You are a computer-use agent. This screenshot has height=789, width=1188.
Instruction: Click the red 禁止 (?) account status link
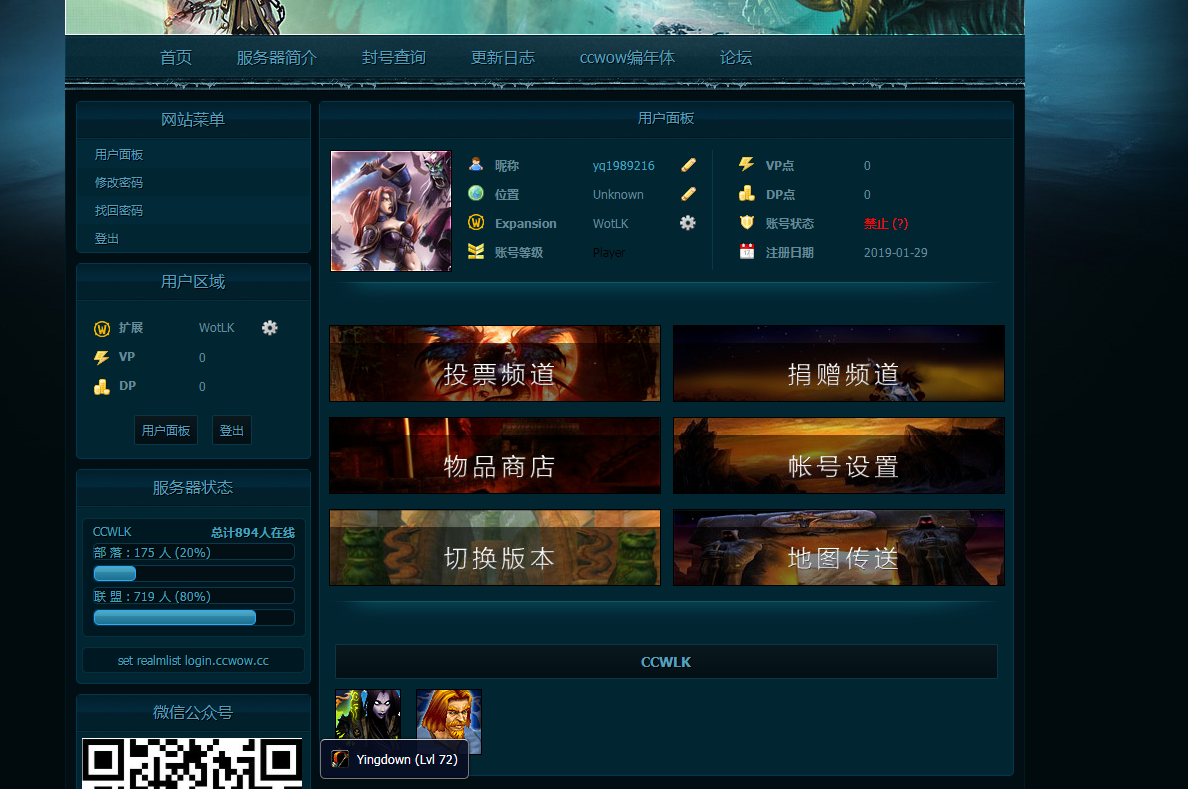[886, 223]
